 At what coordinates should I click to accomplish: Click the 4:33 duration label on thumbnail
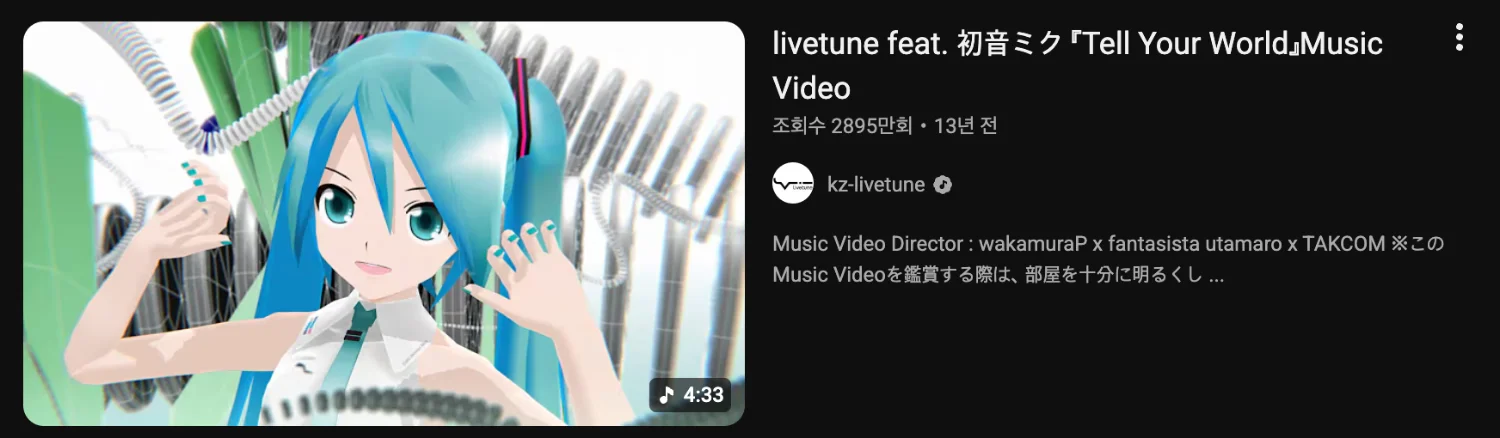point(703,395)
